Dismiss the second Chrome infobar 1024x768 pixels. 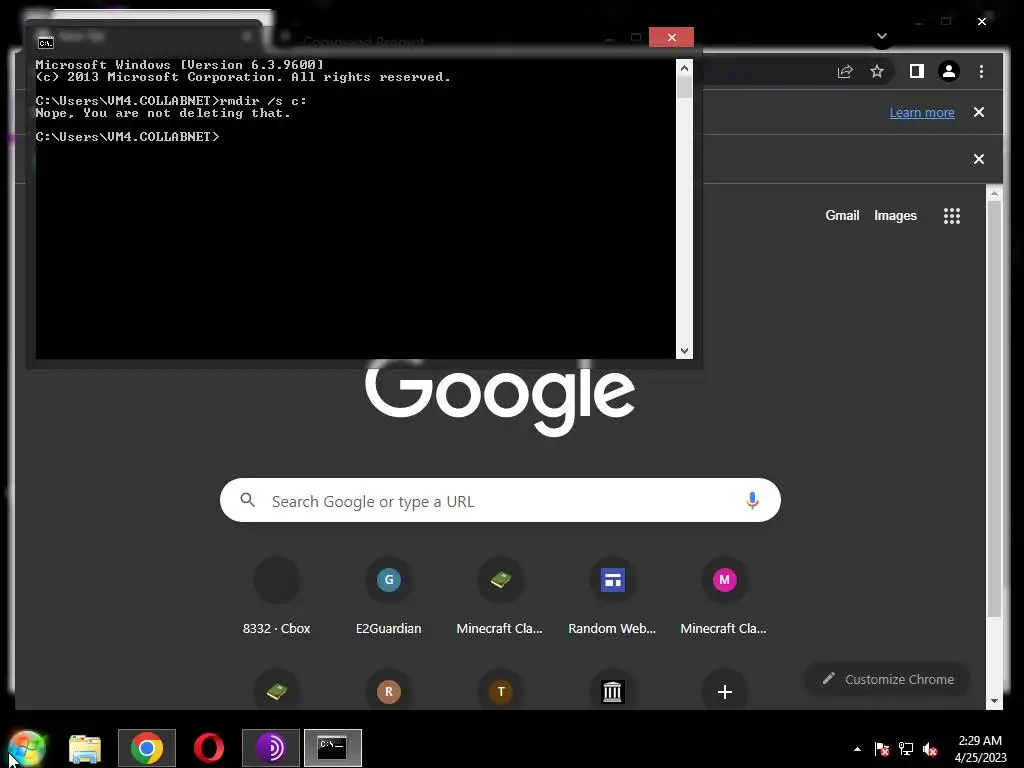point(979,159)
